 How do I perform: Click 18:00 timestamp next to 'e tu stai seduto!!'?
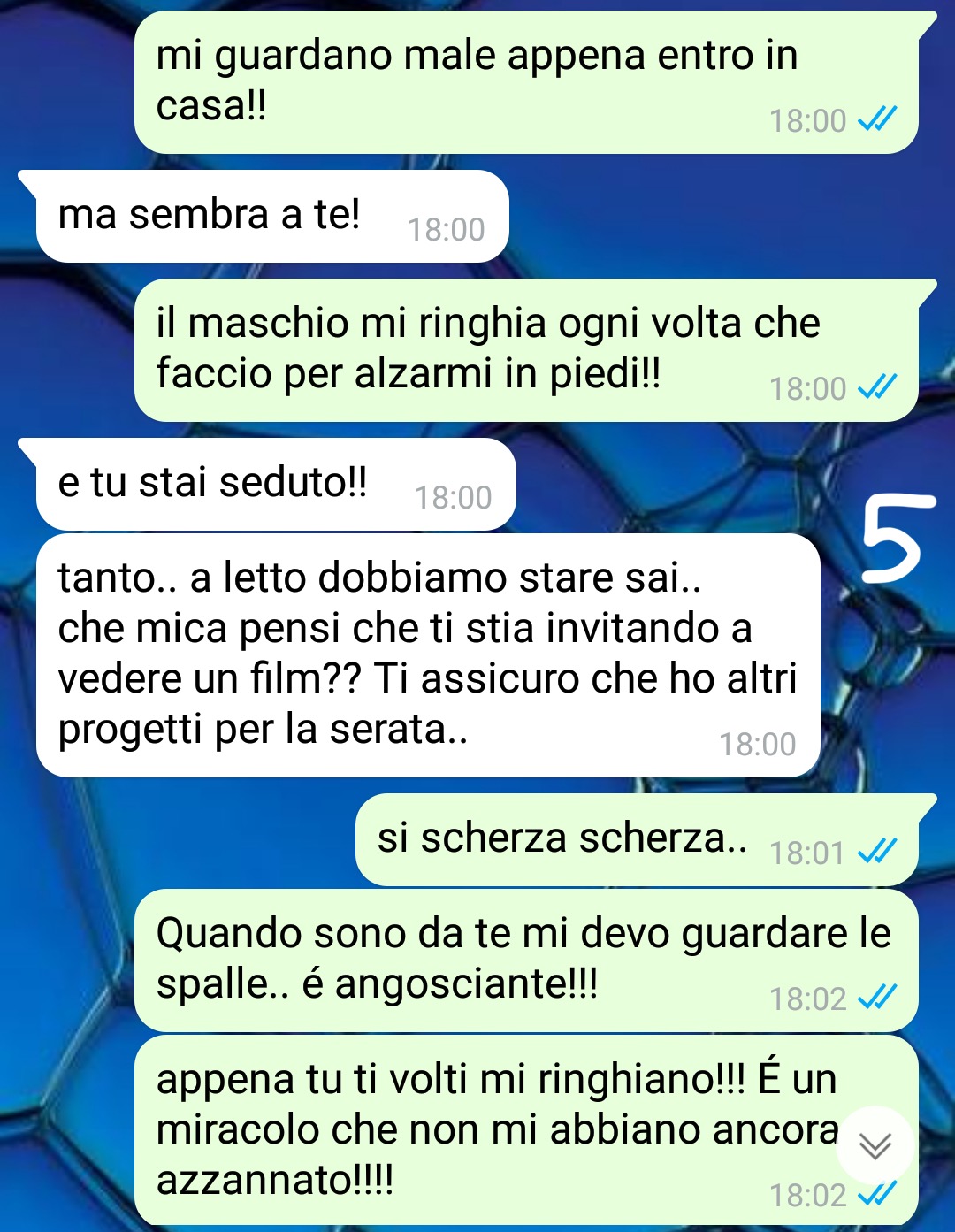(453, 498)
